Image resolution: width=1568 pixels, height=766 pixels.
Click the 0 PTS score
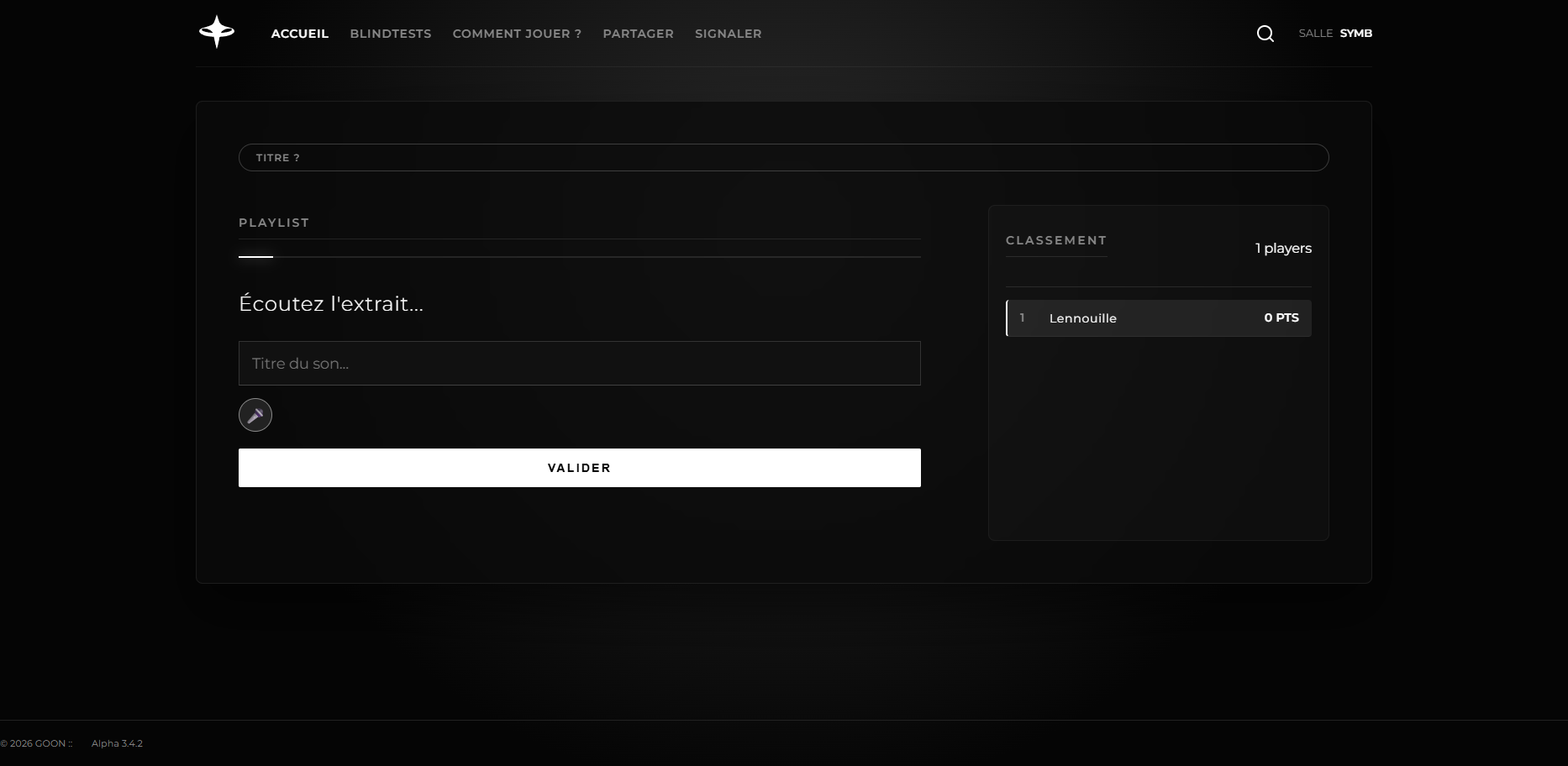coord(1281,317)
